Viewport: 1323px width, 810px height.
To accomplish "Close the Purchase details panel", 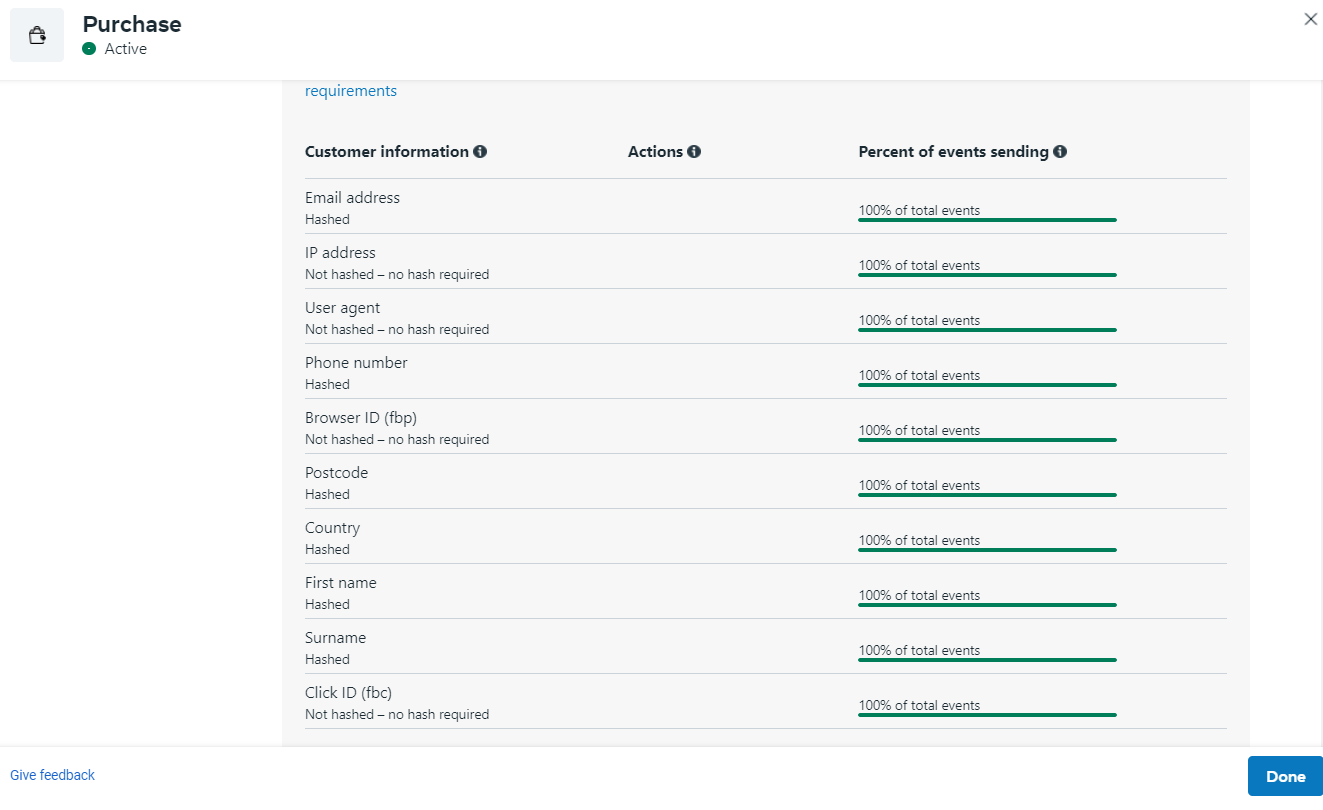I will (1310, 19).
